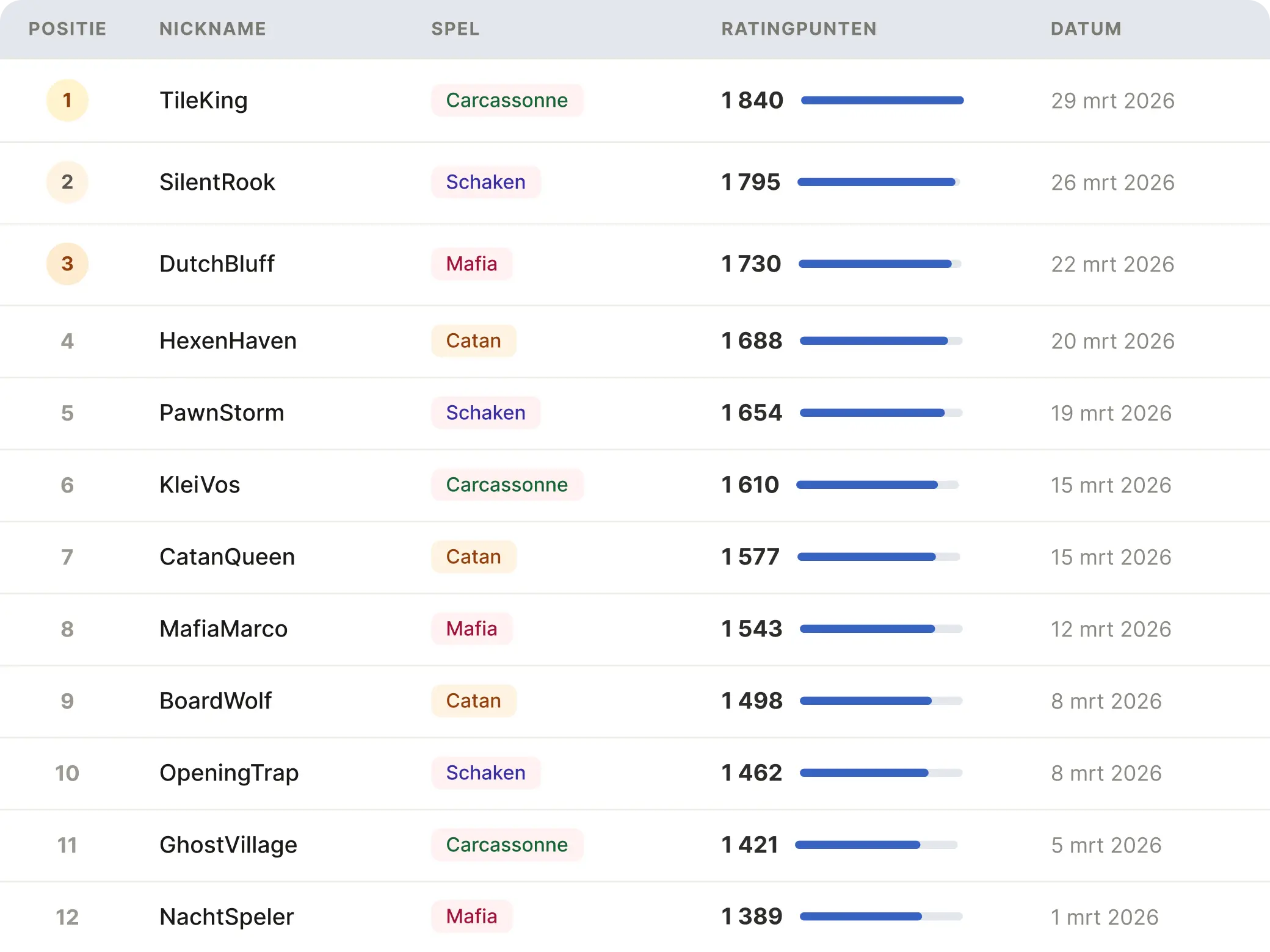This screenshot has width=1270, height=952.
Task: Click the Catan tag for HexenHaven
Action: coord(473,341)
